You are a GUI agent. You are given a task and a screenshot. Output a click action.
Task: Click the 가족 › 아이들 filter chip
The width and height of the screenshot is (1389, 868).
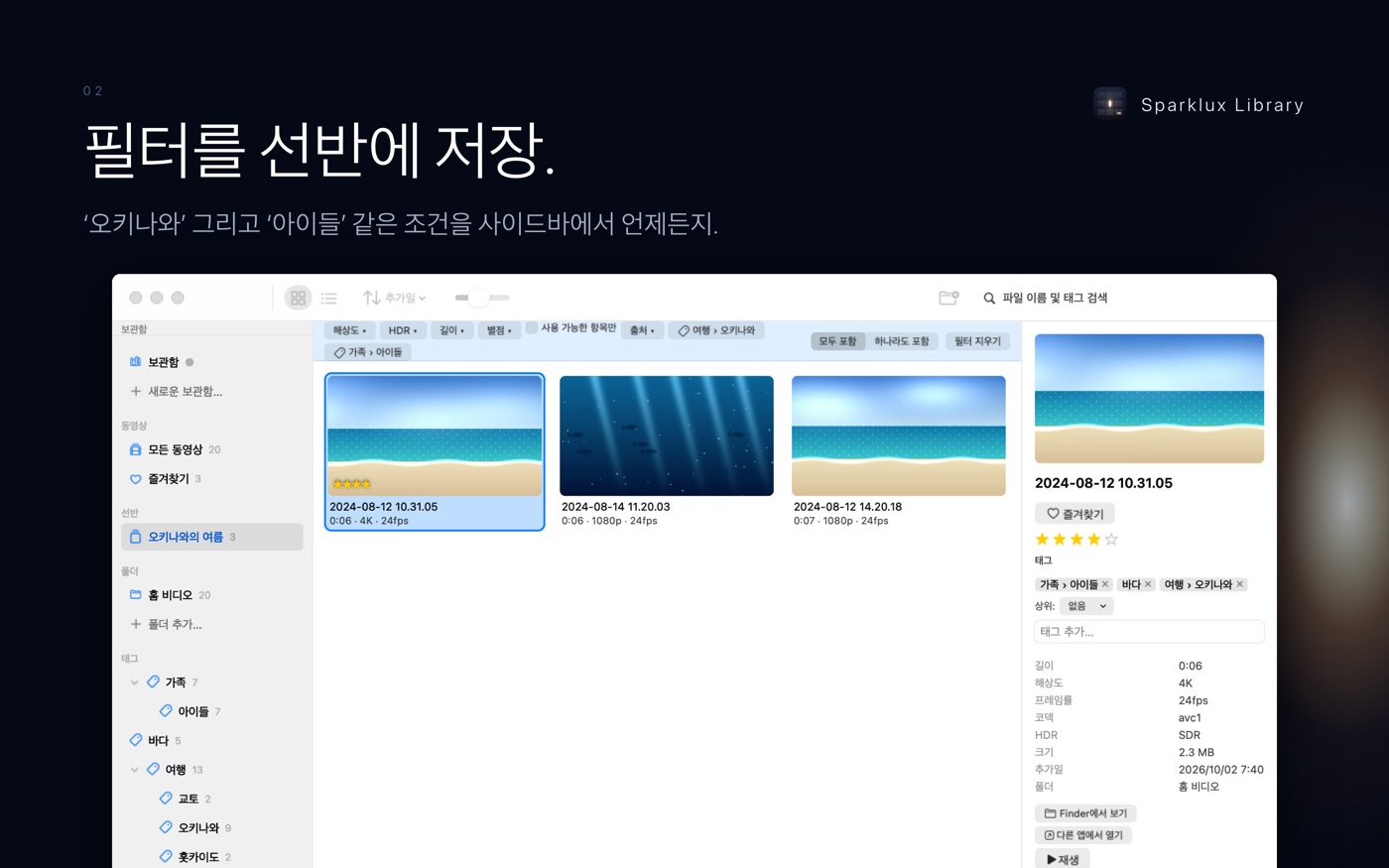pyautogui.click(x=368, y=352)
